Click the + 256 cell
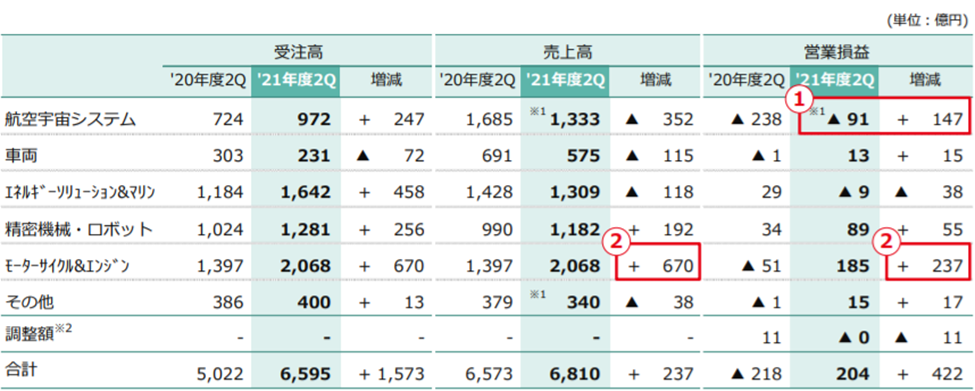Image resolution: width=975 pixels, height=391 pixels. [x=391, y=230]
